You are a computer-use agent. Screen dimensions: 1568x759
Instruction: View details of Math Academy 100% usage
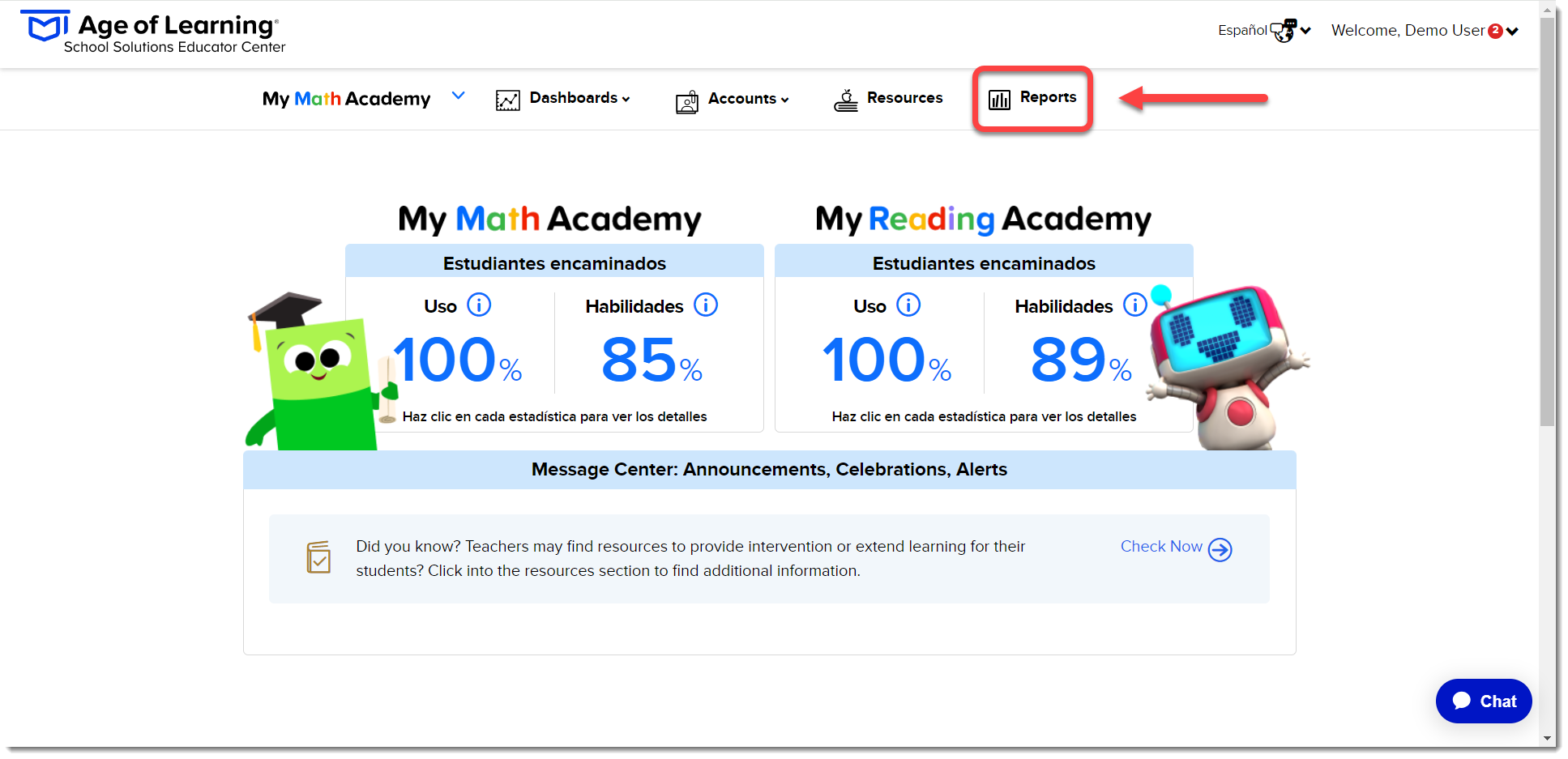click(459, 360)
